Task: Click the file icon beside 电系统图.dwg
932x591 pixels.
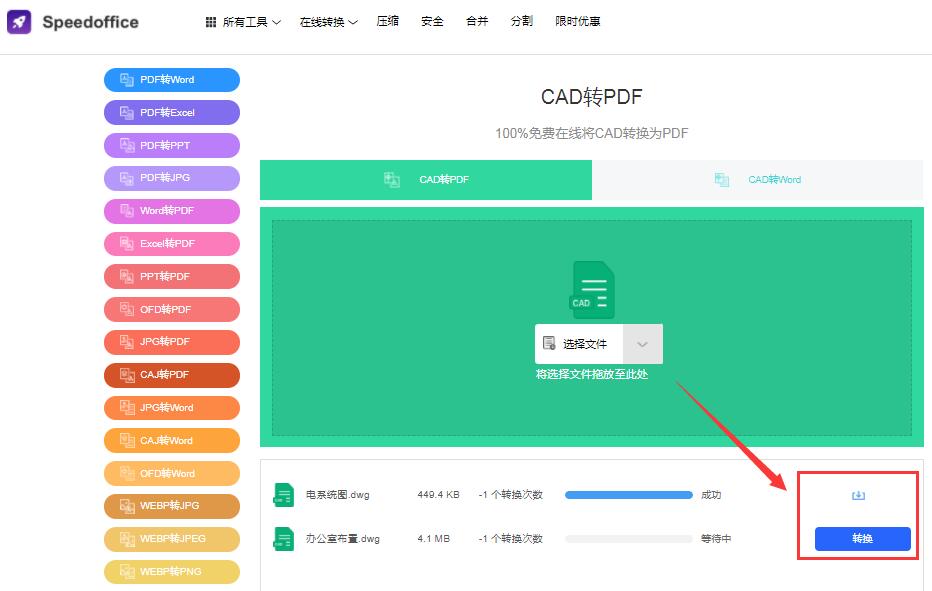Action: tap(284, 495)
